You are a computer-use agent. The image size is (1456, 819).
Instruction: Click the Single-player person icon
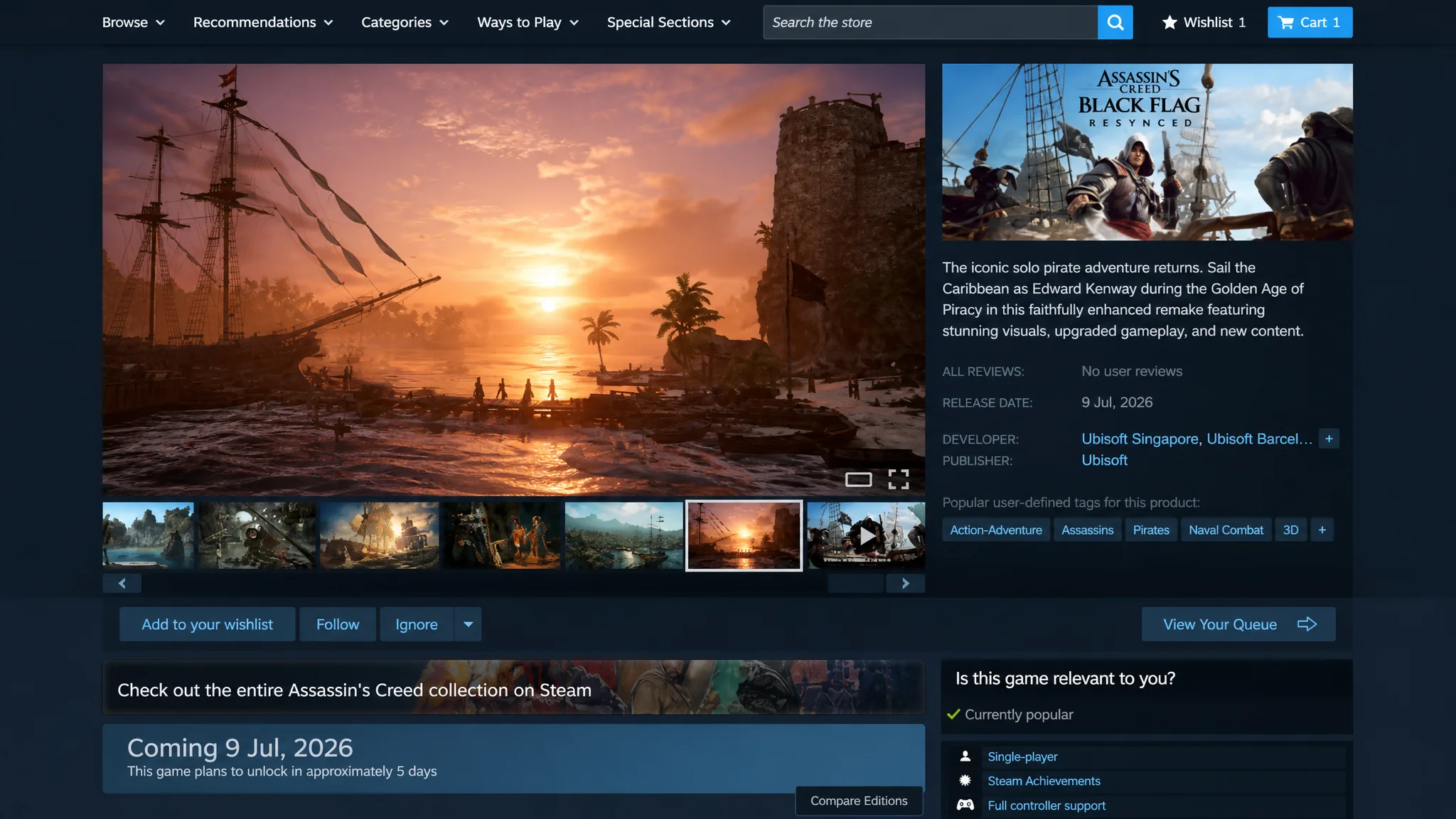tap(965, 756)
